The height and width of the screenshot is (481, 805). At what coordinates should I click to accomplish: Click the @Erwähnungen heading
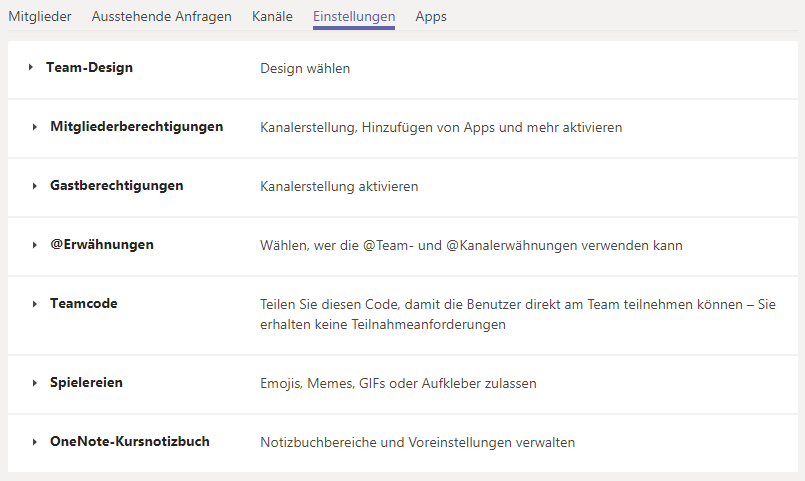[x=102, y=244]
